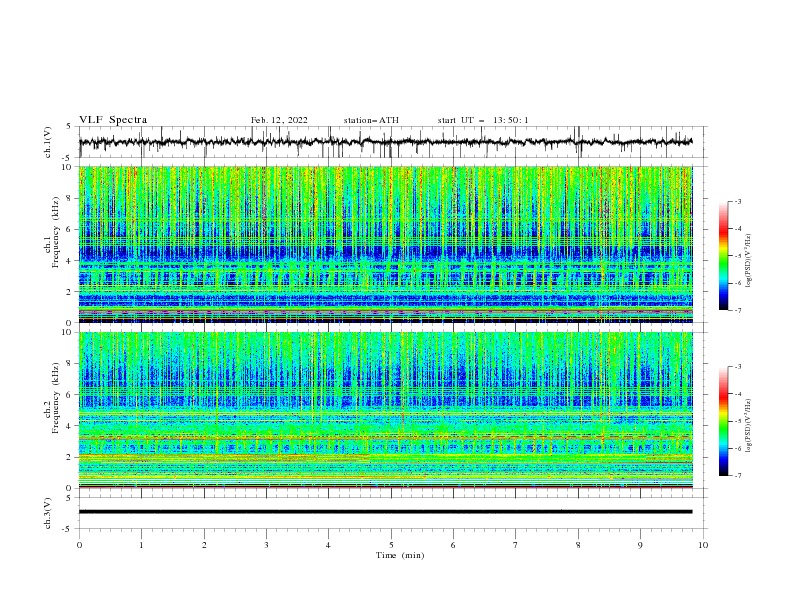Click the ch.2 spectrogram colorbar

click(724, 421)
